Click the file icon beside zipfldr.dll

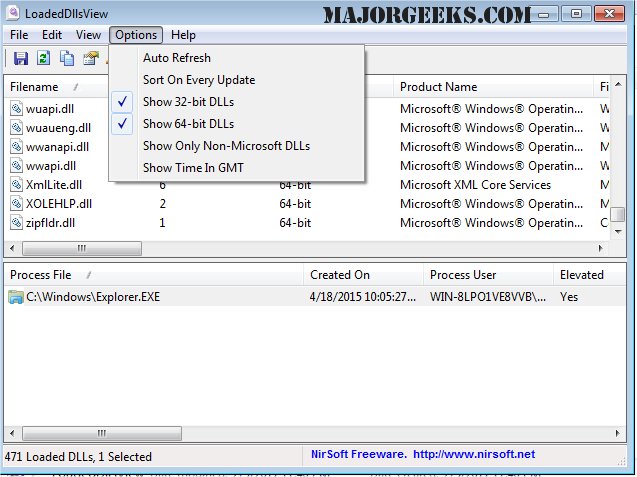pyautogui.click(x=16, y=223)
